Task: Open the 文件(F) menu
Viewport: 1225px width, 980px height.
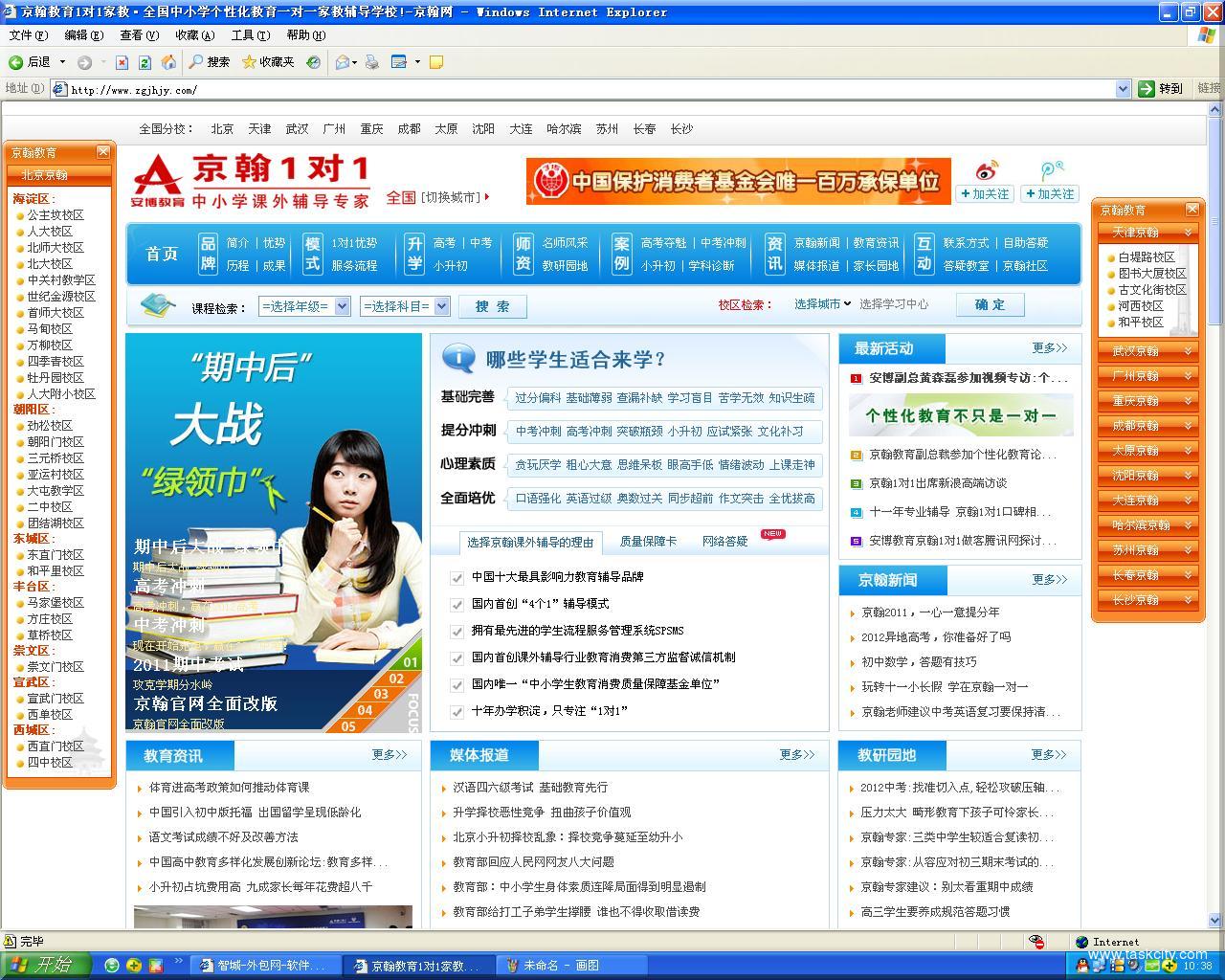Action: tap(28, 35)
